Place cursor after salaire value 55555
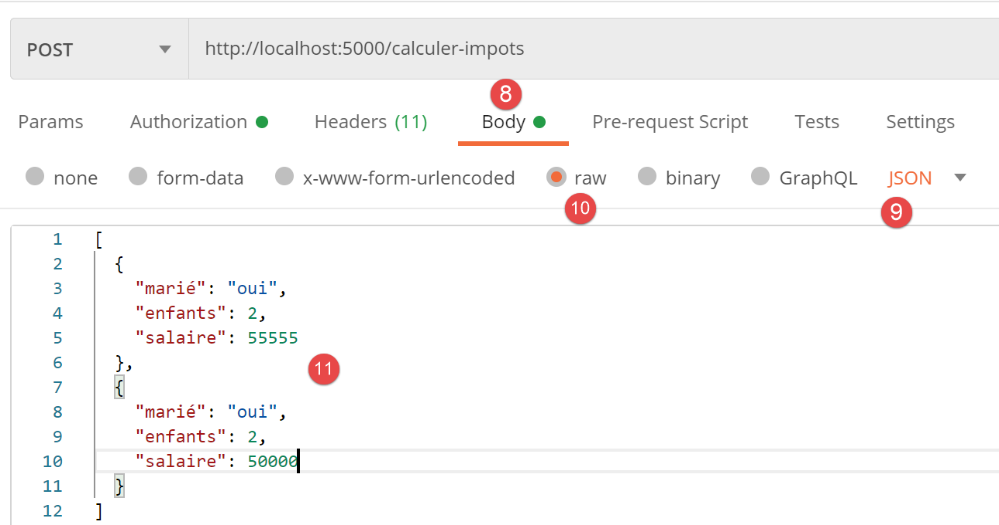The image size is (999, 525). click(x=299, y=338)
